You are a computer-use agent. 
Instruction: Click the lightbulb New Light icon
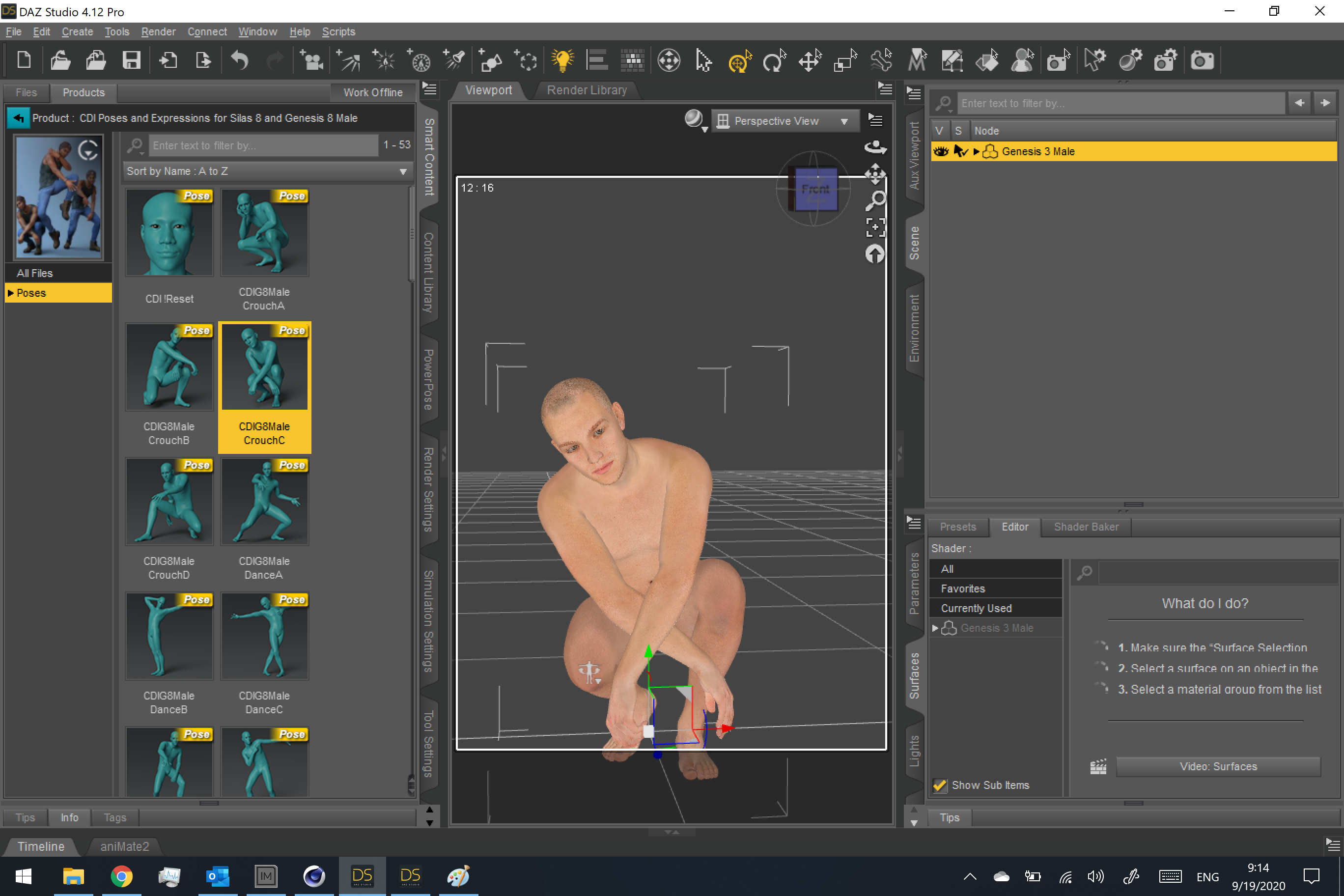coord(561,60)
